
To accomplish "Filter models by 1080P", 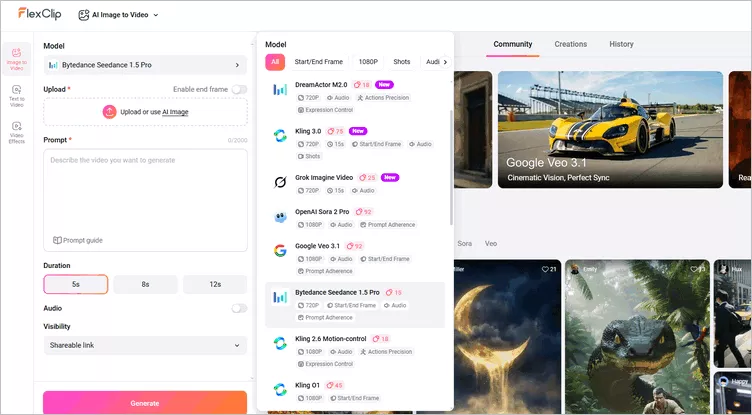I will tap(368, 62).
